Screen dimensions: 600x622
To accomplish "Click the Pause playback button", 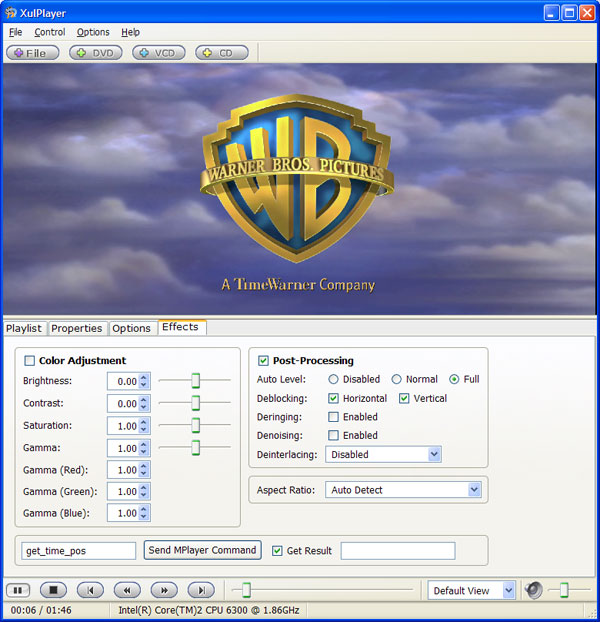I will point(18,590).
